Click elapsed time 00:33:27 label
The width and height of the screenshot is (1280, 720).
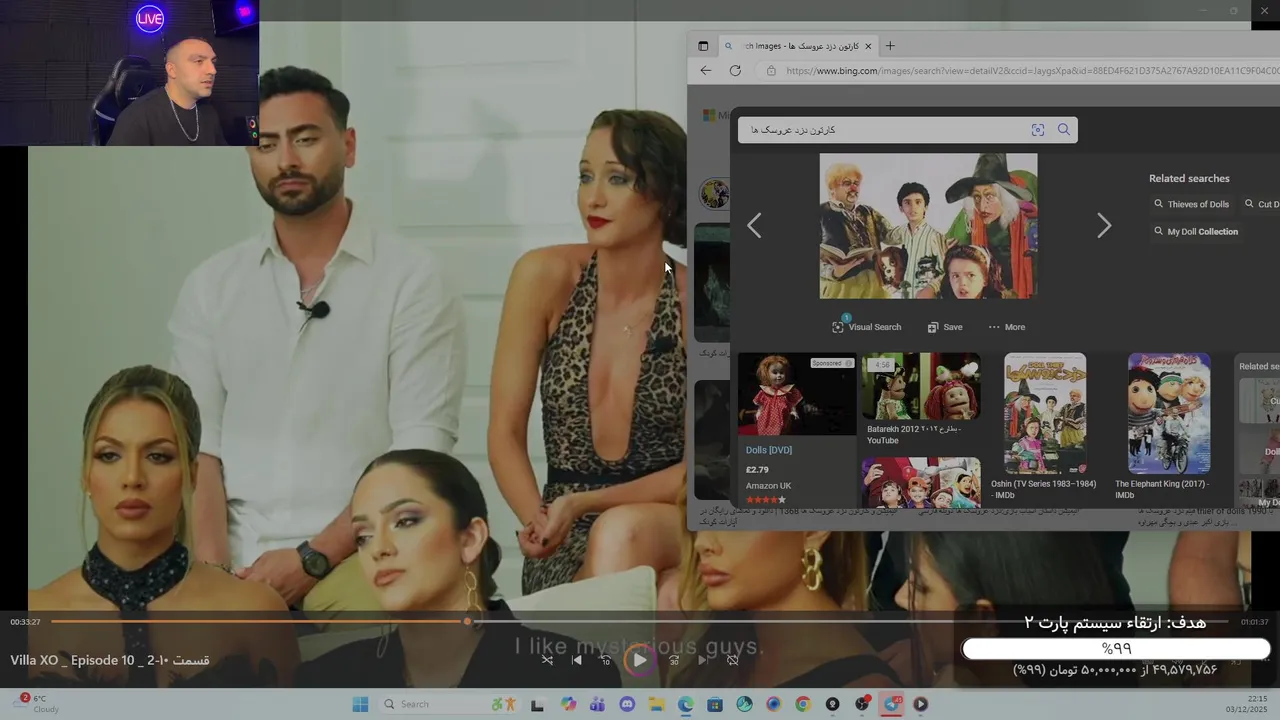coord(25,622)
